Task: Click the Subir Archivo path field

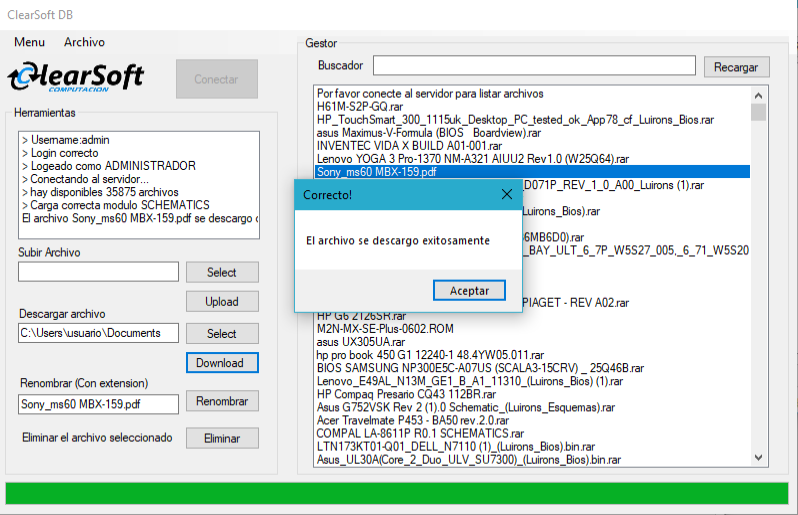Action: click(98, 272)
